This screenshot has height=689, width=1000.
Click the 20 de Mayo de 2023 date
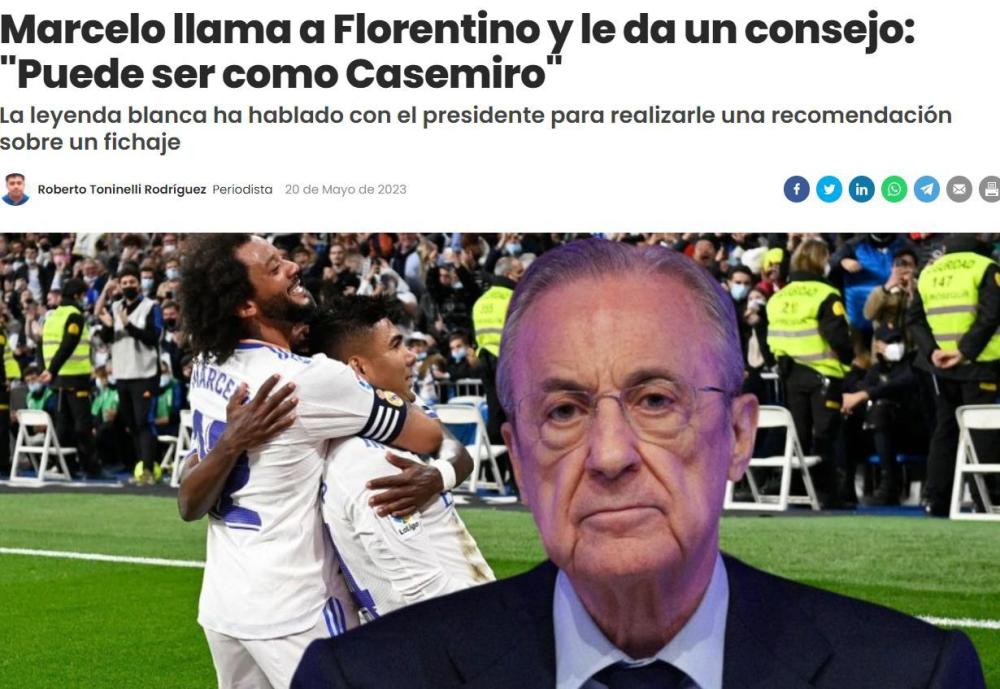tap(346, 189)
